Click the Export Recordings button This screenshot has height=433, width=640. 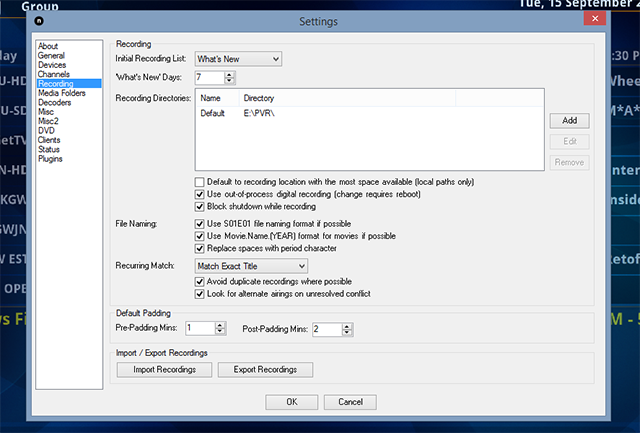pyautogui.click(x=265, y=370)
